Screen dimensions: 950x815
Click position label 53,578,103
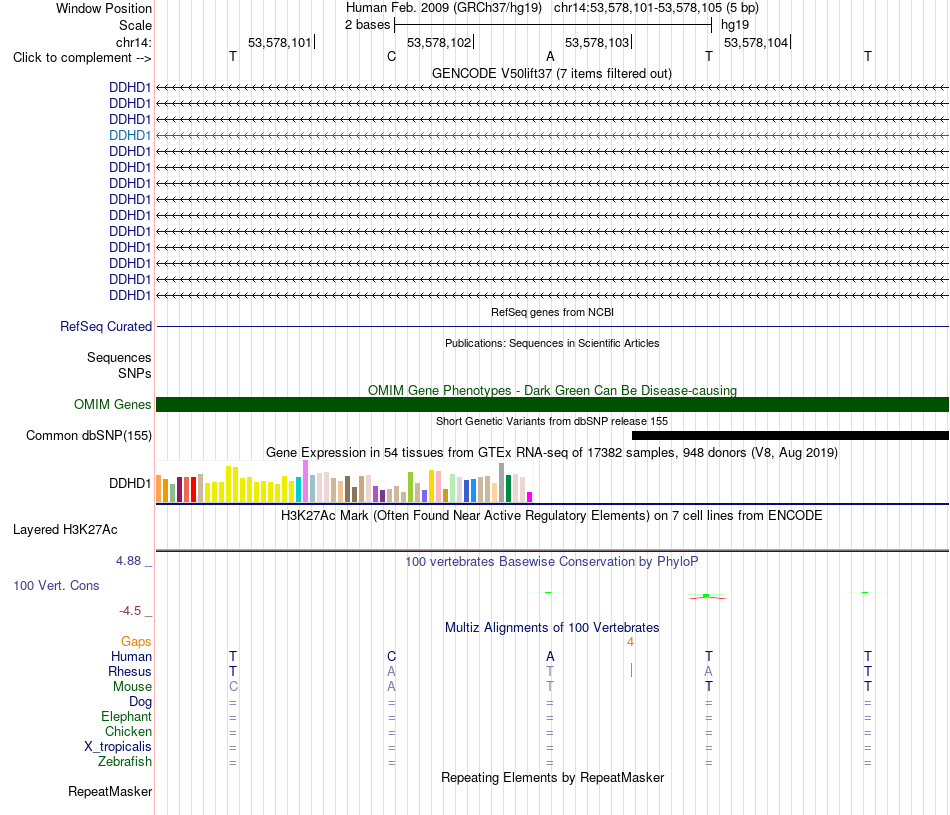click(597, 42)
